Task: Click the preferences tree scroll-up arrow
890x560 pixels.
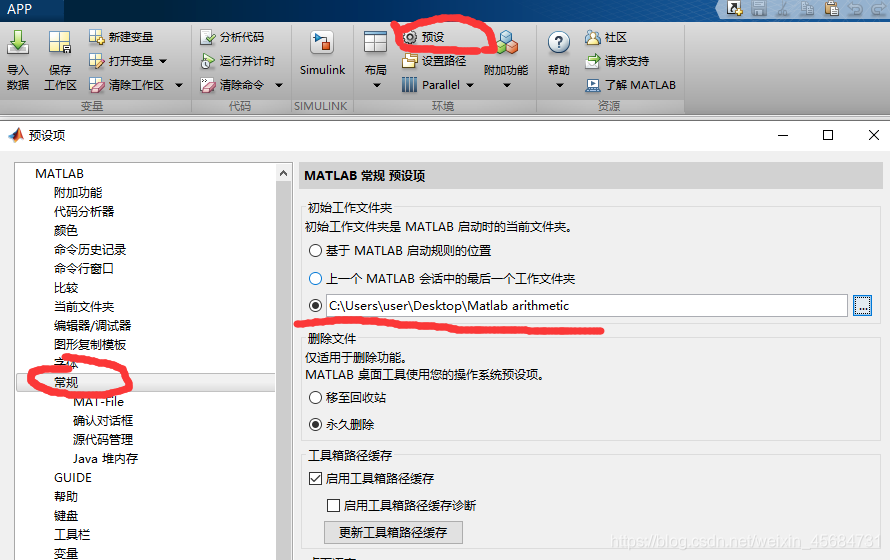Action: [284, 174]
